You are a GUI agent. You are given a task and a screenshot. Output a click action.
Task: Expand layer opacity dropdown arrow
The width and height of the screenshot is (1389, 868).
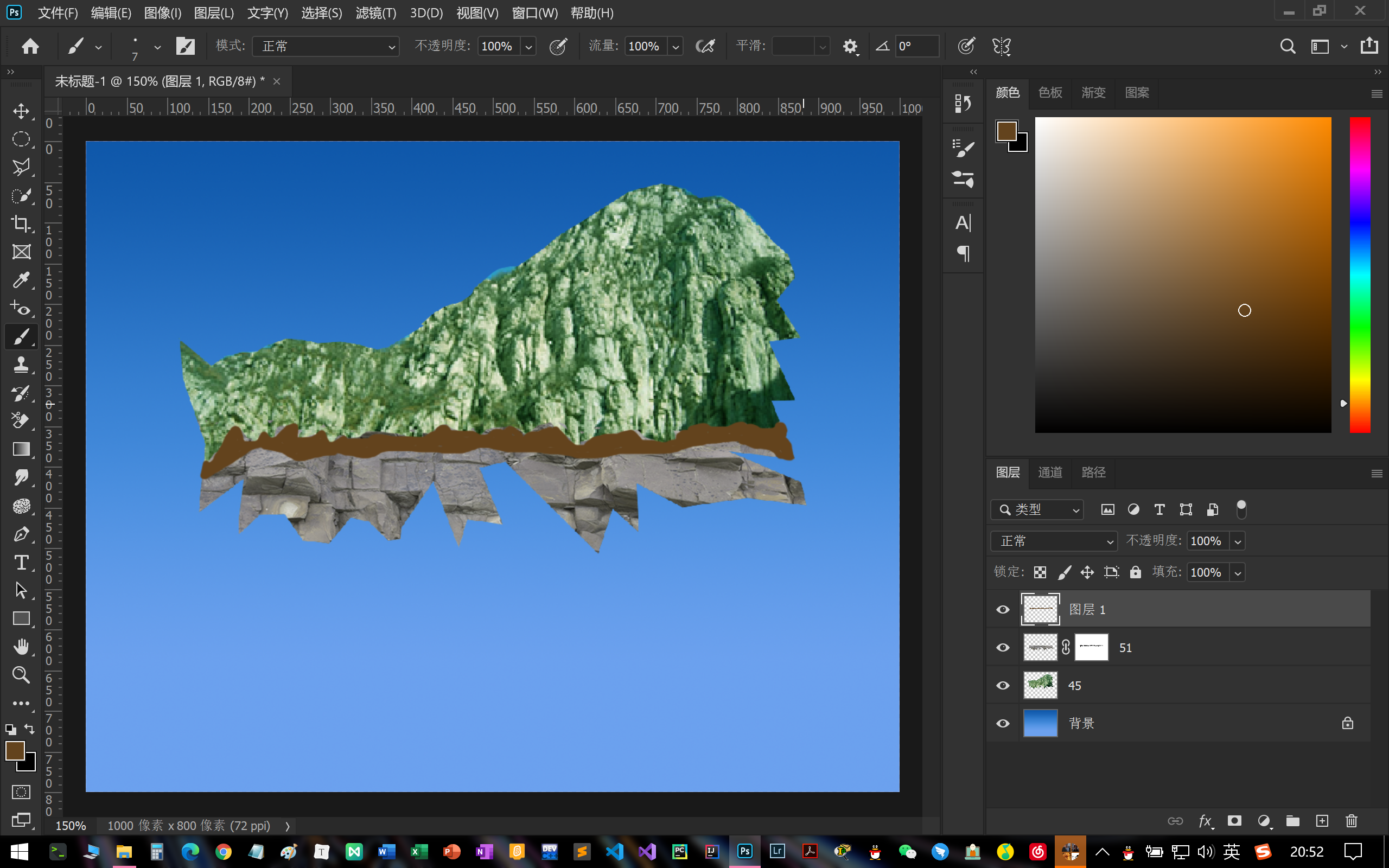1238,541
